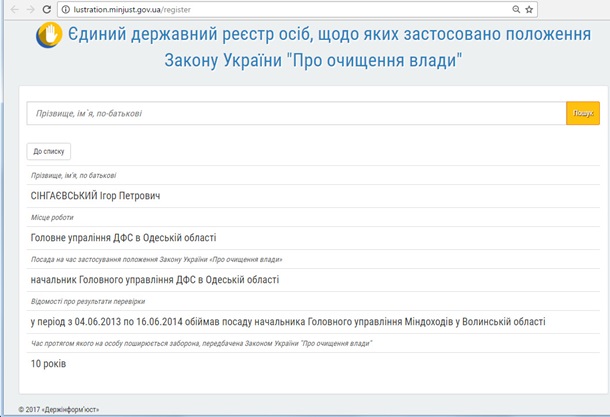Image resolution: width=610 pixels, height=417 pixels.
Task: Click the name search input field
Action: click(x=295, y=113)
